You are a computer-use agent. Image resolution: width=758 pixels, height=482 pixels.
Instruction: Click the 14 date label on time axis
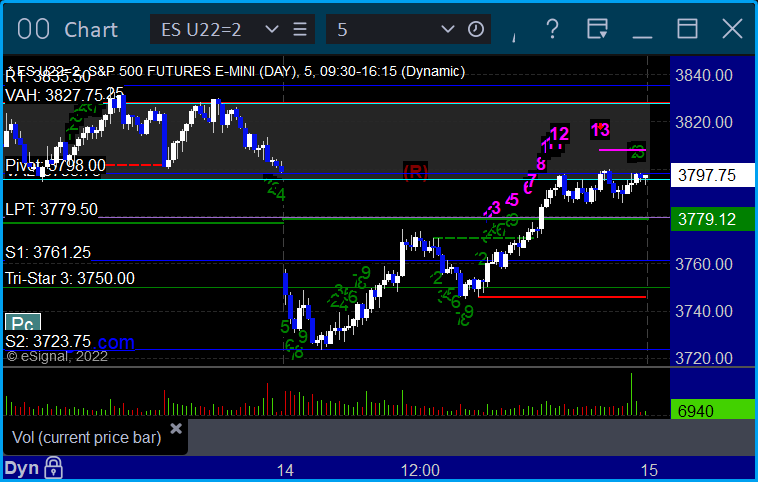point(285,470)
